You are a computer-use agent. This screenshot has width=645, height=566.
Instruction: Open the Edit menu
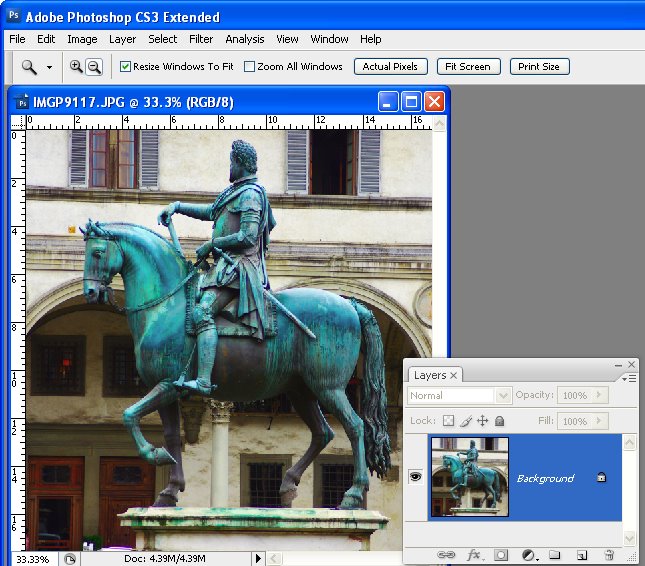[46, 39]
